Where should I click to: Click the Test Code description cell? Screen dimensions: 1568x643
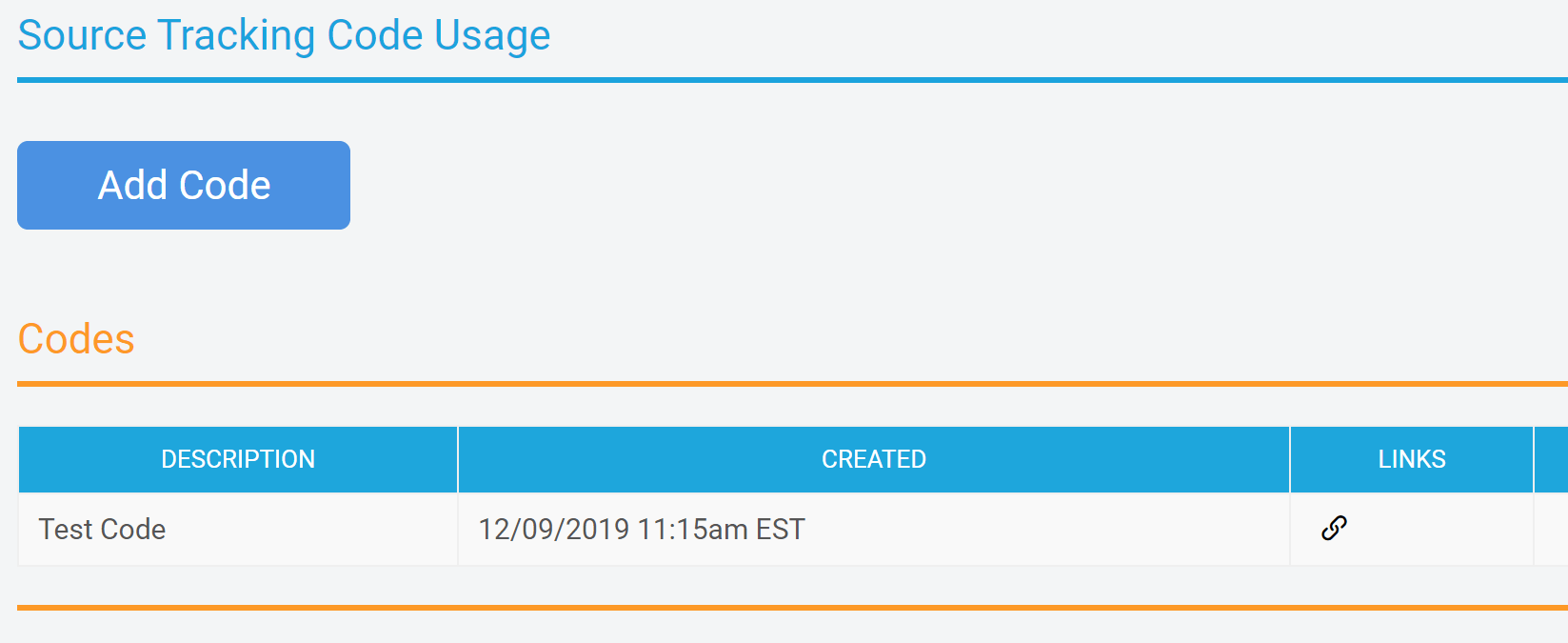[102, 529]
